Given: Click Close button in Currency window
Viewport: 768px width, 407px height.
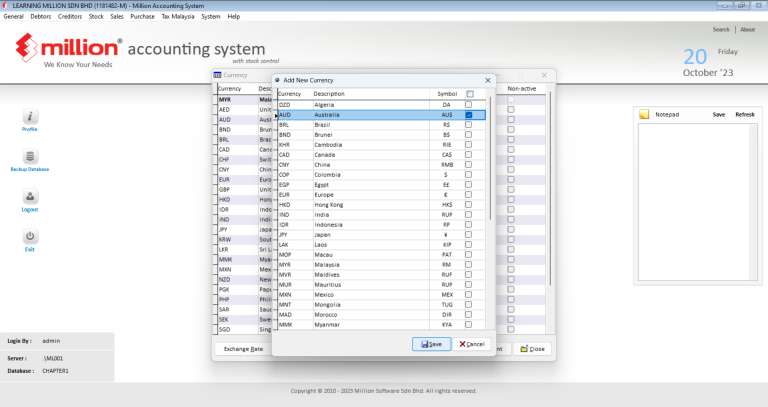Looking at the screenshot, I should point(532,349).
